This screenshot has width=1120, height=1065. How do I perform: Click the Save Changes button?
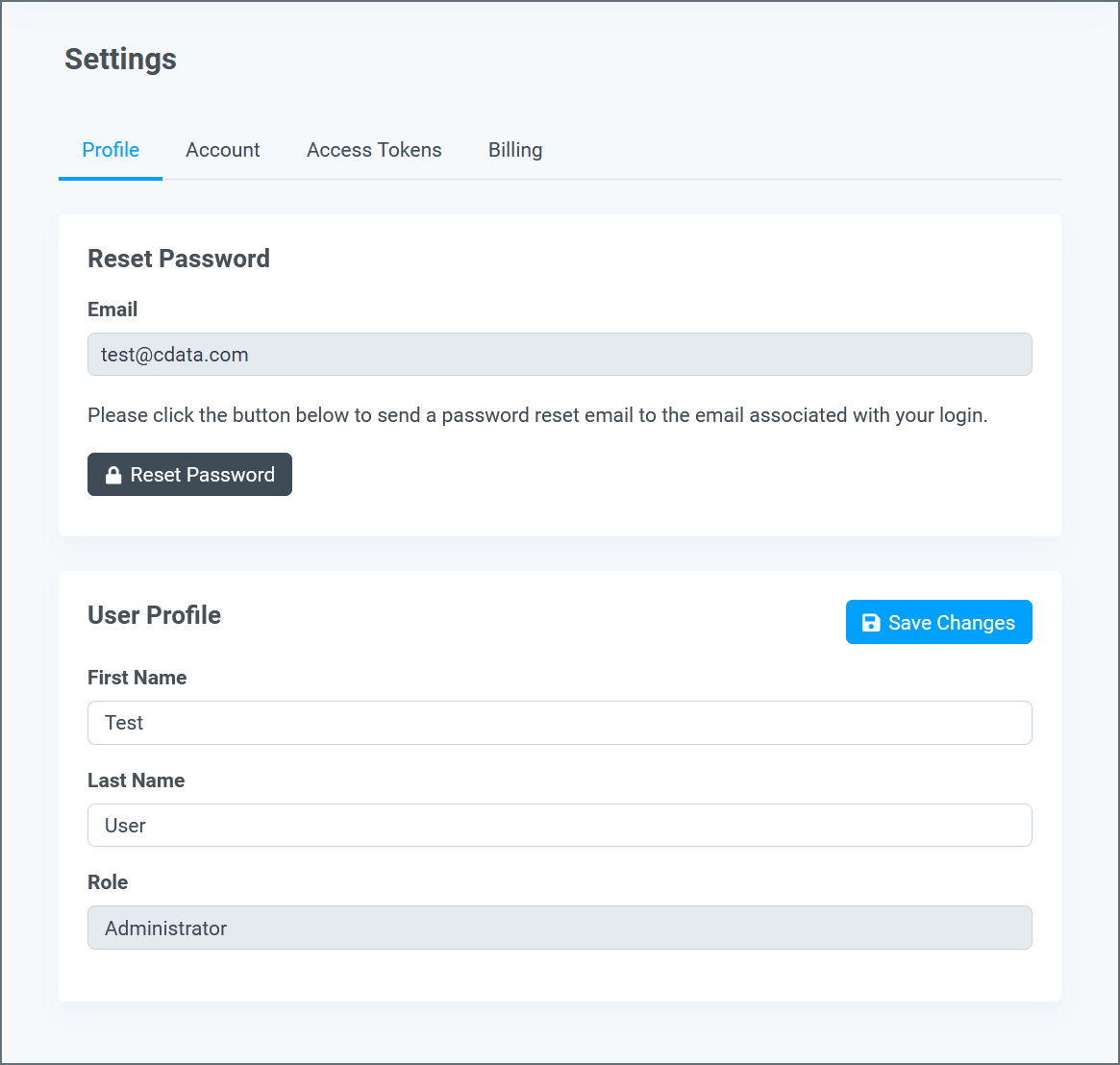pyautogui.click(x=938, y=622)
